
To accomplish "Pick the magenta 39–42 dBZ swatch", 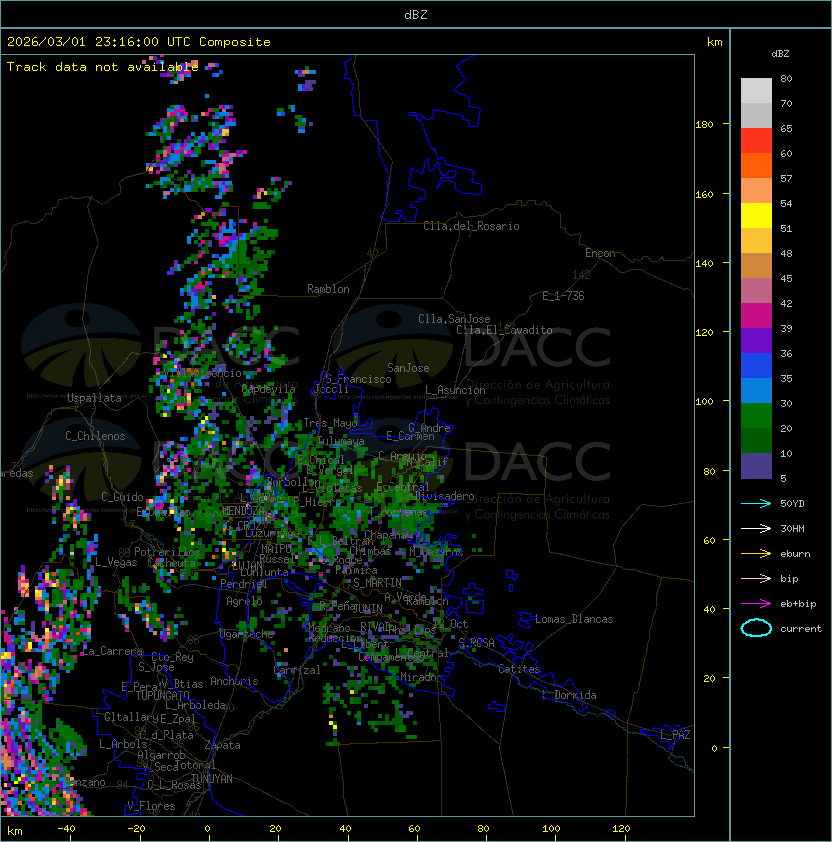I will tap(756, 316).
